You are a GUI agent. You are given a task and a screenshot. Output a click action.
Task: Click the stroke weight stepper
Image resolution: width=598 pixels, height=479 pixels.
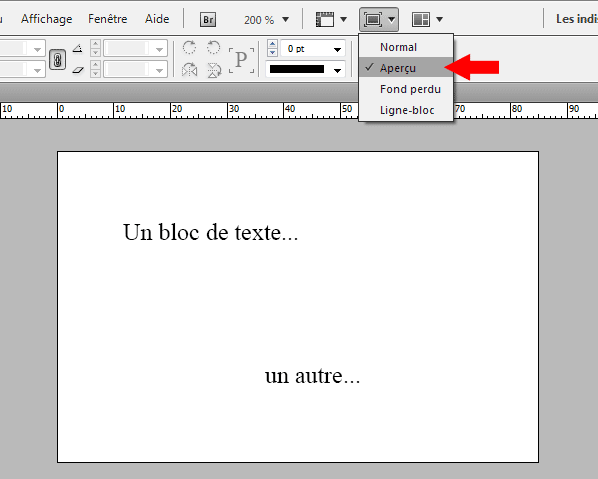pyautogui.click(x=272, y=48)
